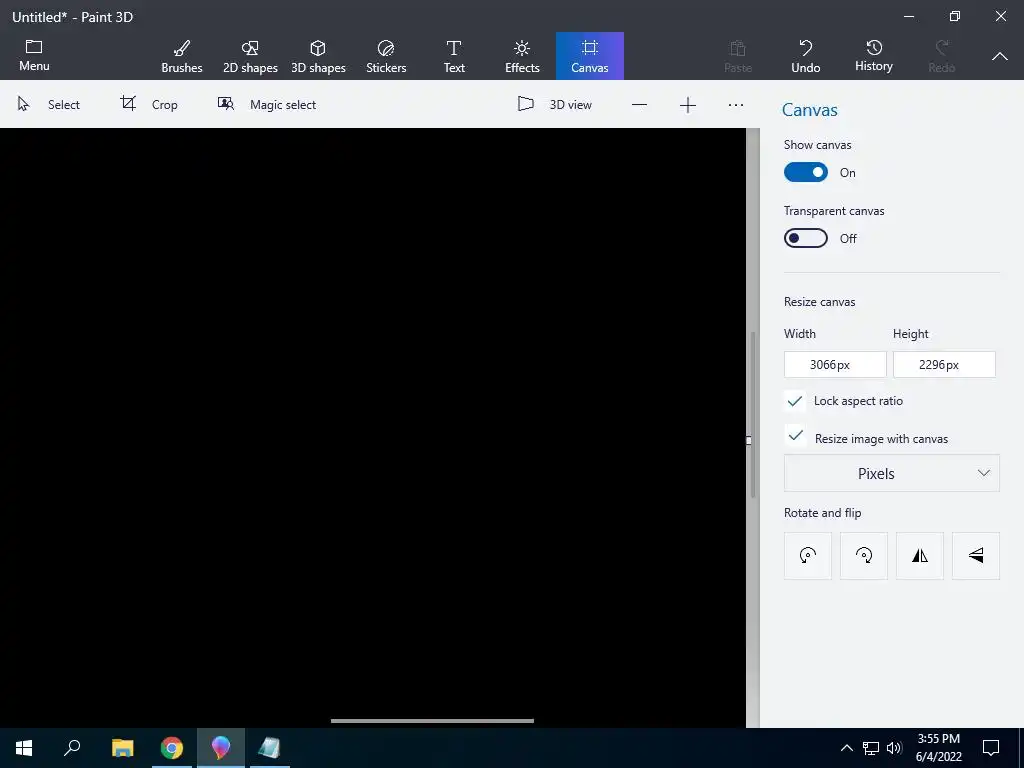Click the vertical scrollbar beside the canvas
1024x768 pixels.
[753, 414]
